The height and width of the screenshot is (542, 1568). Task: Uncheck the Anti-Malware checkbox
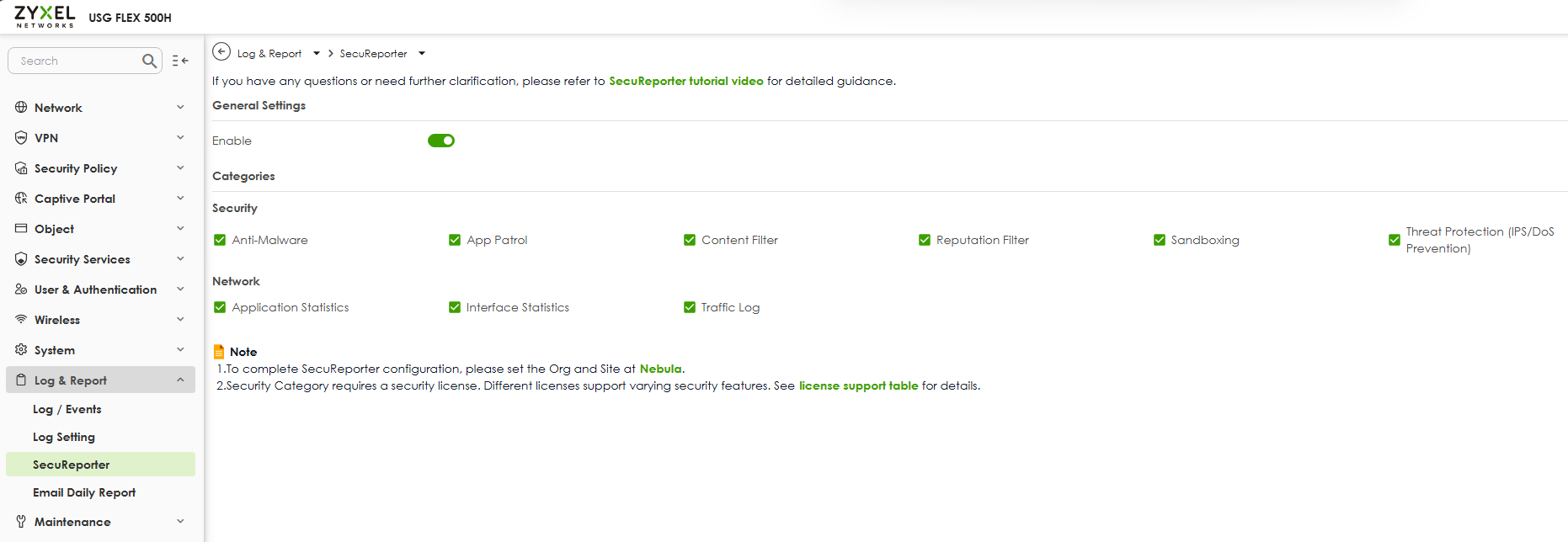click(220, 240)
